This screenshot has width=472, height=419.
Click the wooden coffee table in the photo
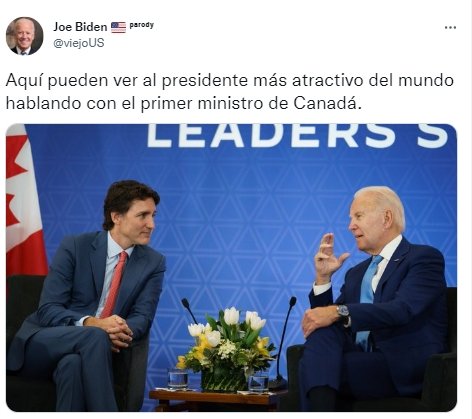point(217,400)
